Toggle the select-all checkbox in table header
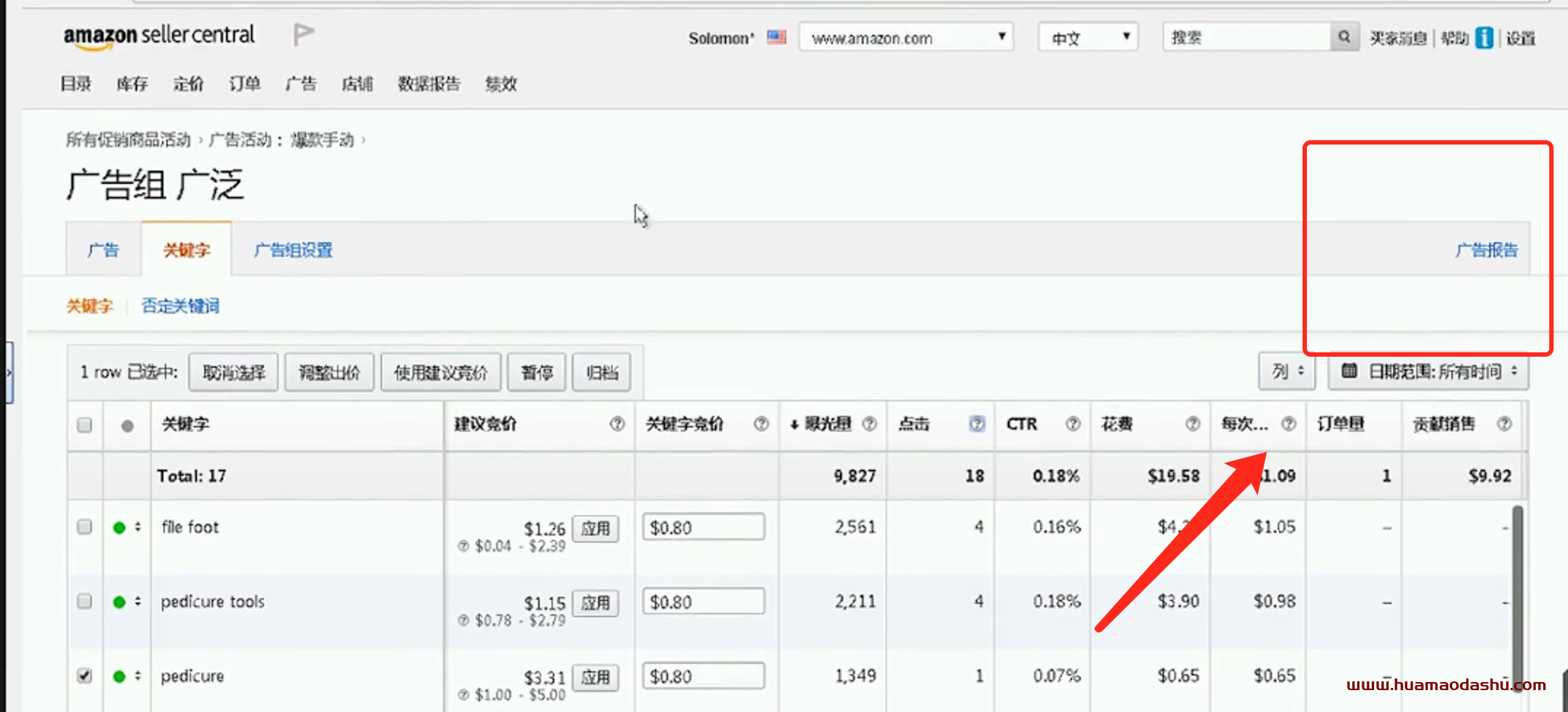This screenshot has width=1568, height=712. [x=85, y=425]
